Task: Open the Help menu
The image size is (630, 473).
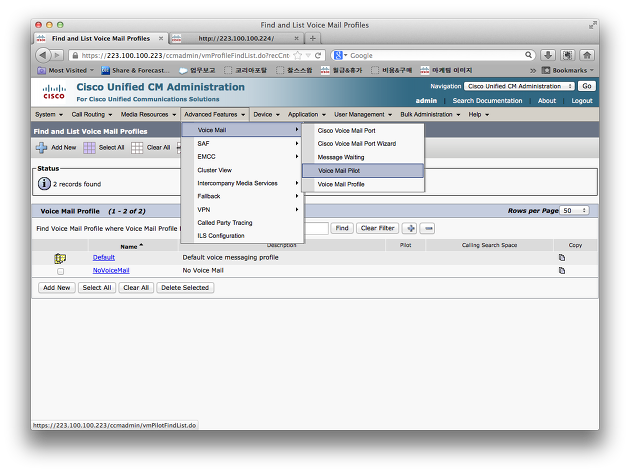Action: (479, 115)
